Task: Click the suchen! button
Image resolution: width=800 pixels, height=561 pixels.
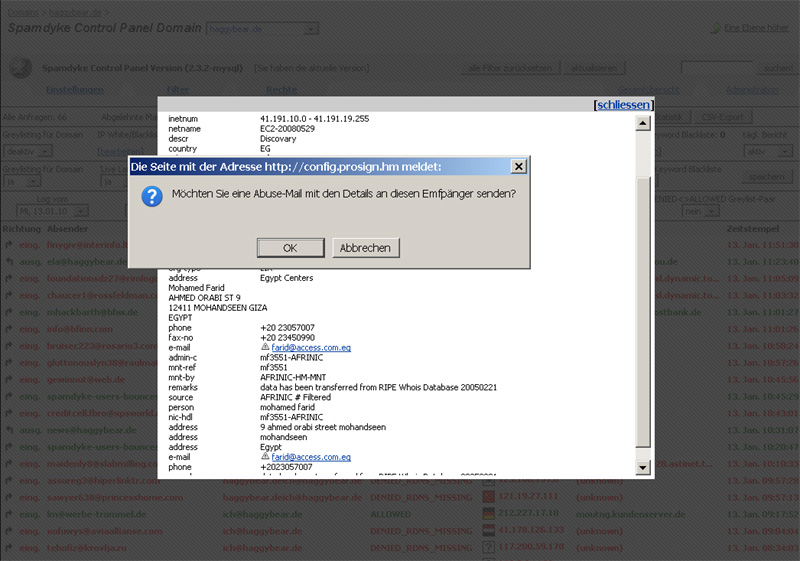Action: [777, 68]
